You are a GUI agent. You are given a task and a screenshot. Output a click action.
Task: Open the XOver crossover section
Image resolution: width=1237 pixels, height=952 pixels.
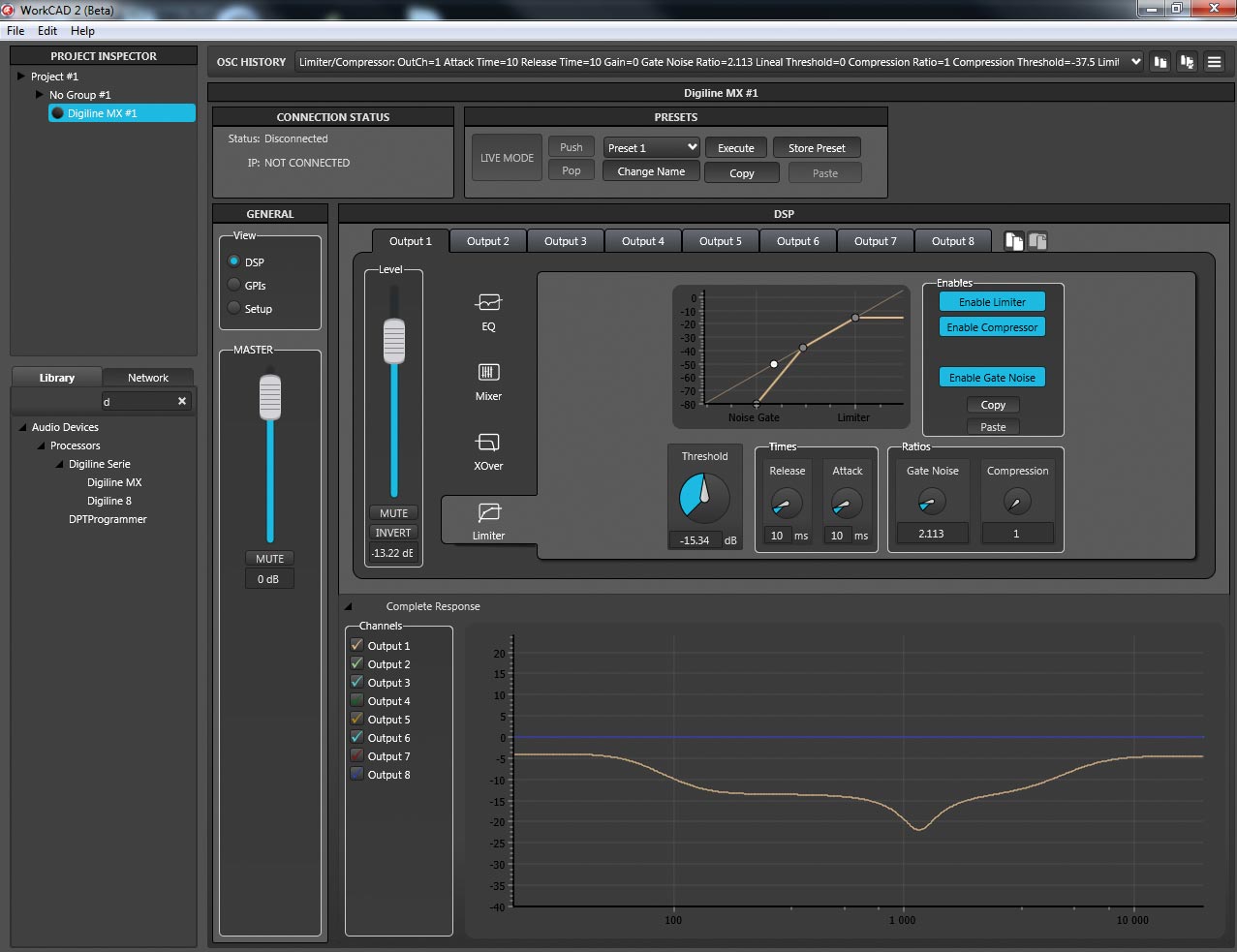coord(488,443)
